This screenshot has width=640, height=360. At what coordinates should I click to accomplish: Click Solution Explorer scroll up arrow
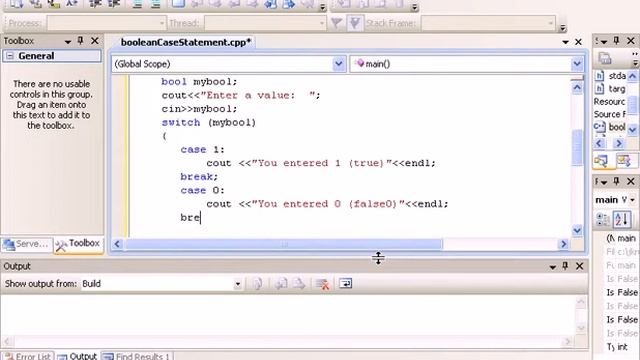pos(632,76)
